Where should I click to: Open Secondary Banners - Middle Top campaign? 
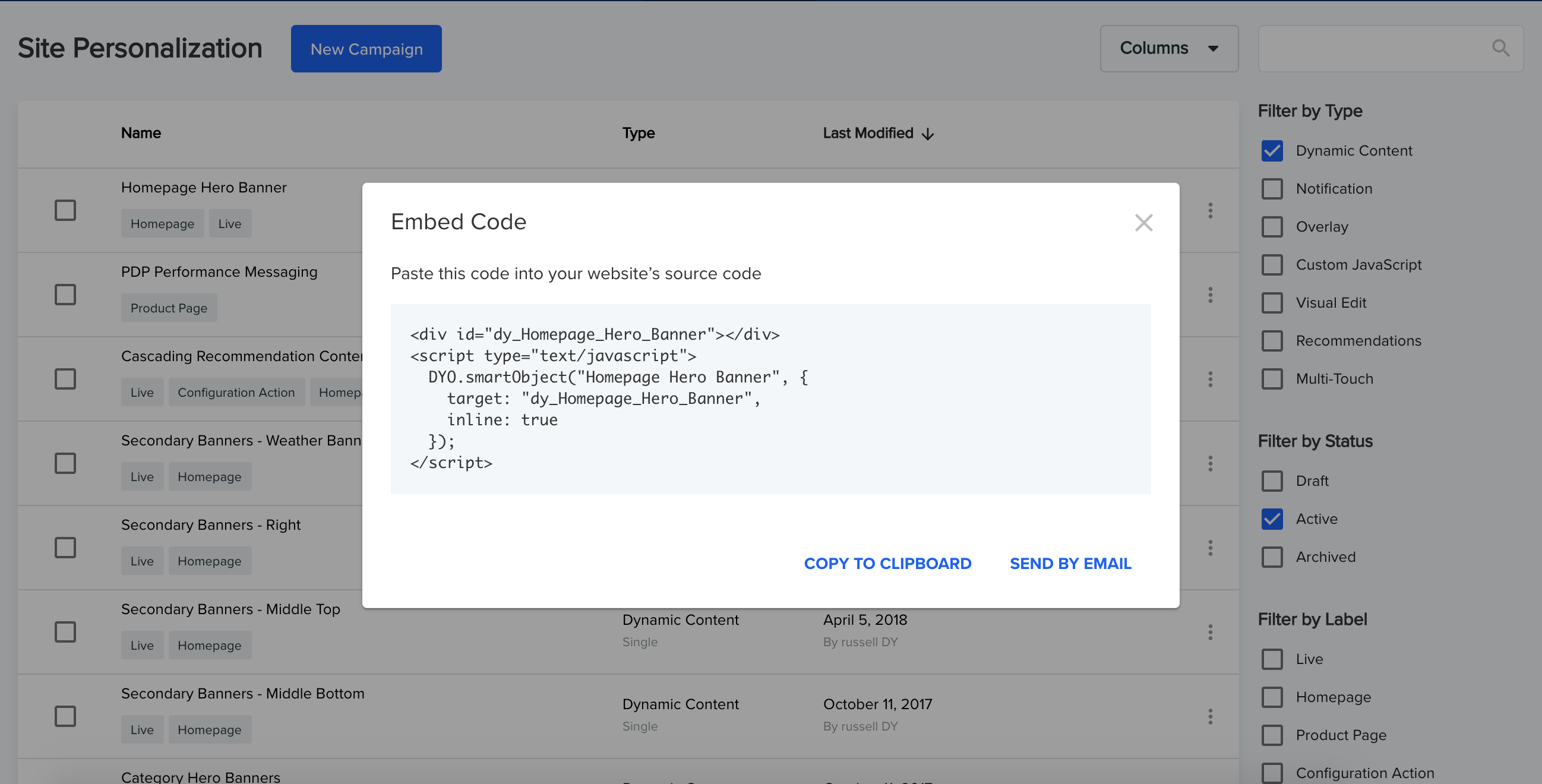pyautogui.click(x=230, y=609)
